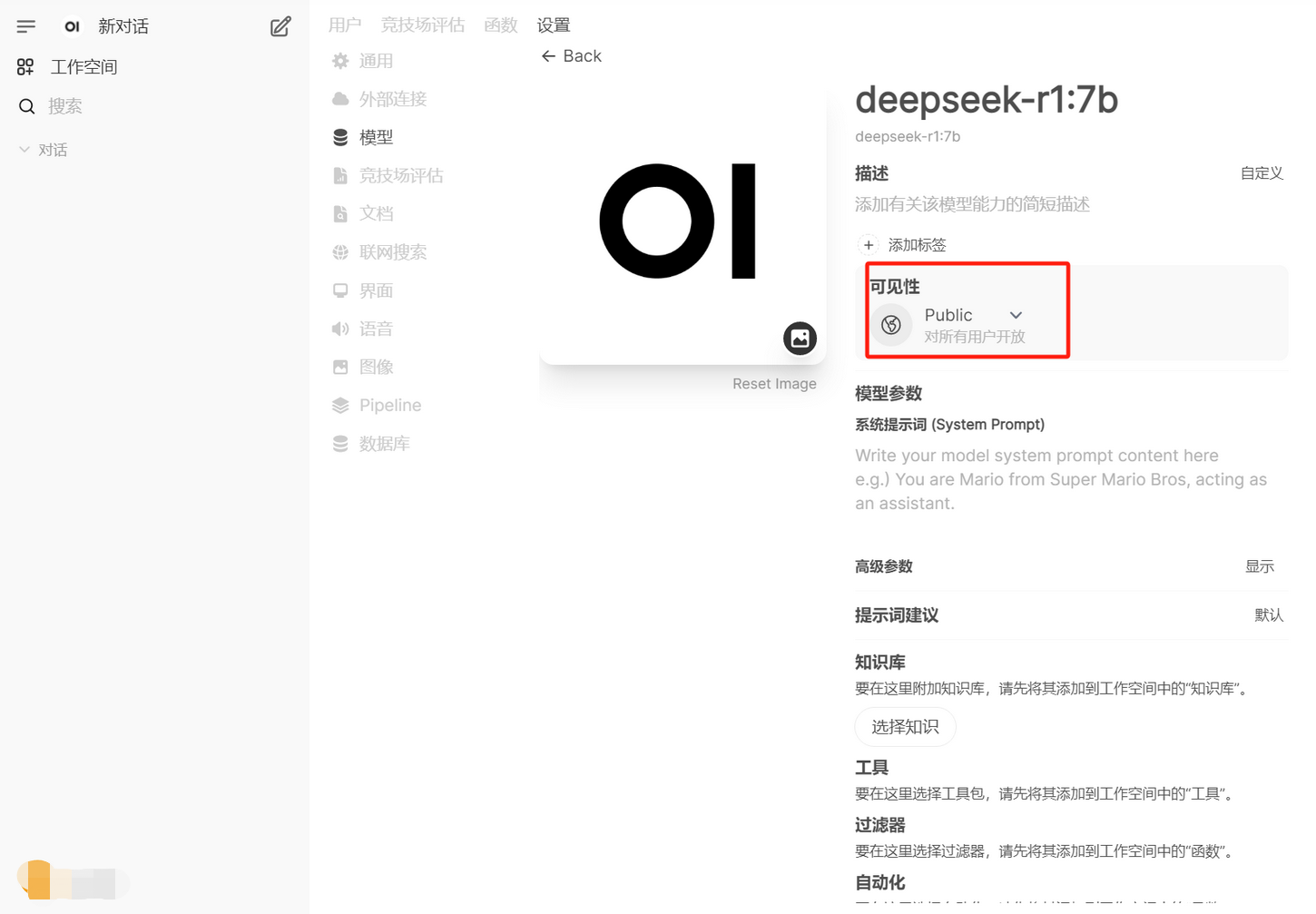Click the chart document icon for 竞技场评估
This screenshot has height=914, width=1316.
coord(340,175)
